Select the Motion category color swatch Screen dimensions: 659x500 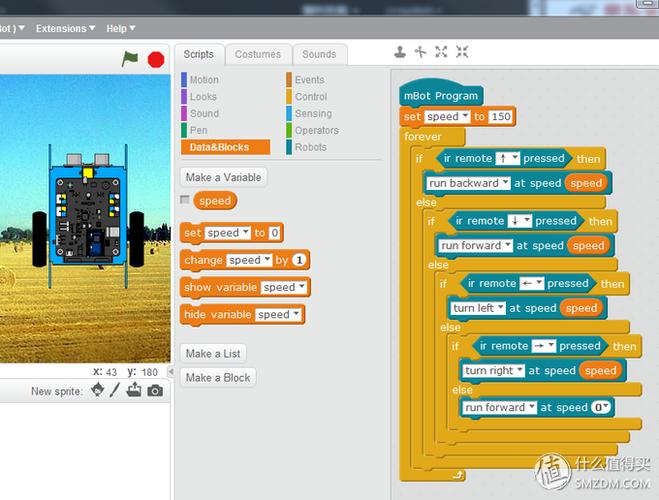[184, 80]
